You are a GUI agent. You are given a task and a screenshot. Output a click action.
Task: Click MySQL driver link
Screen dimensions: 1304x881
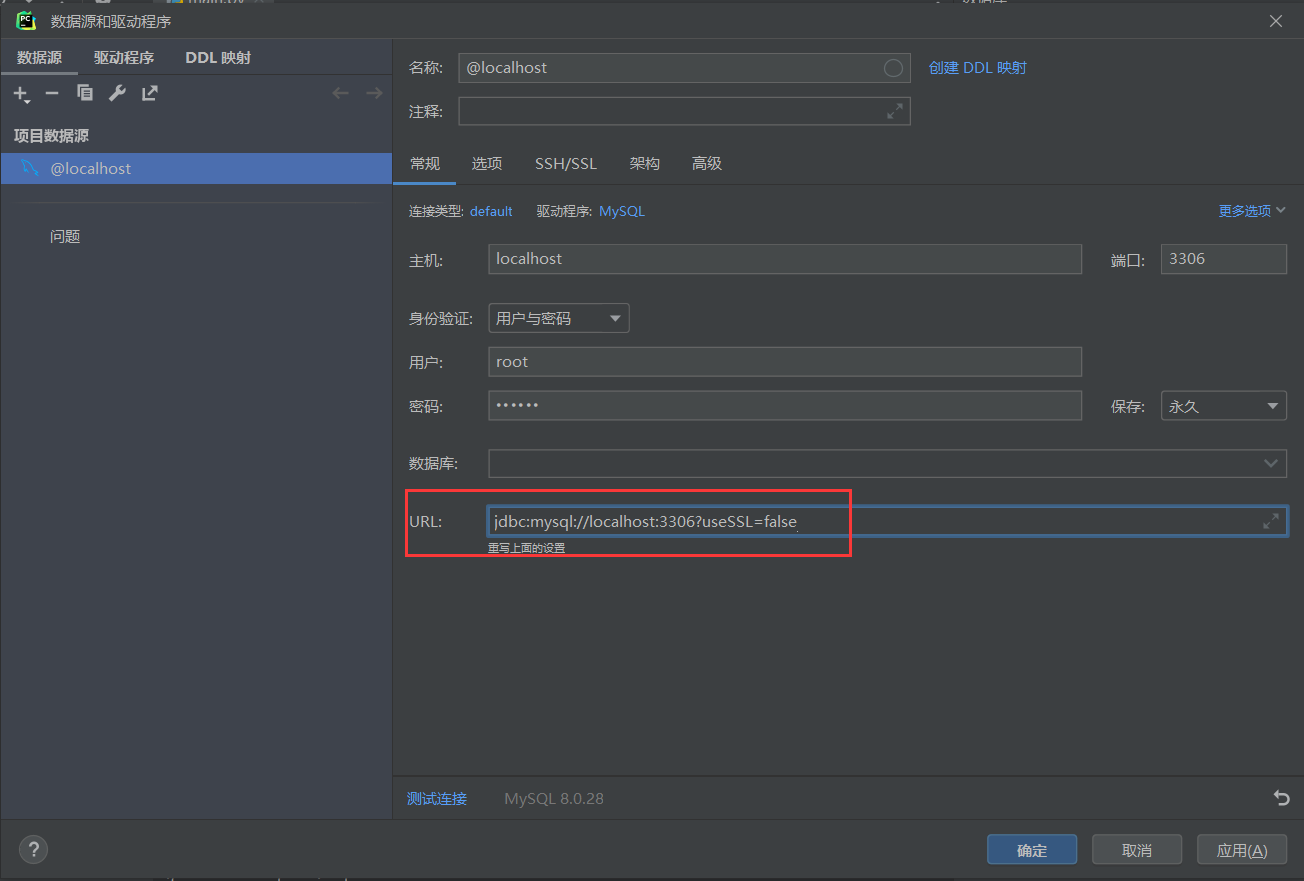pos(622,211)
